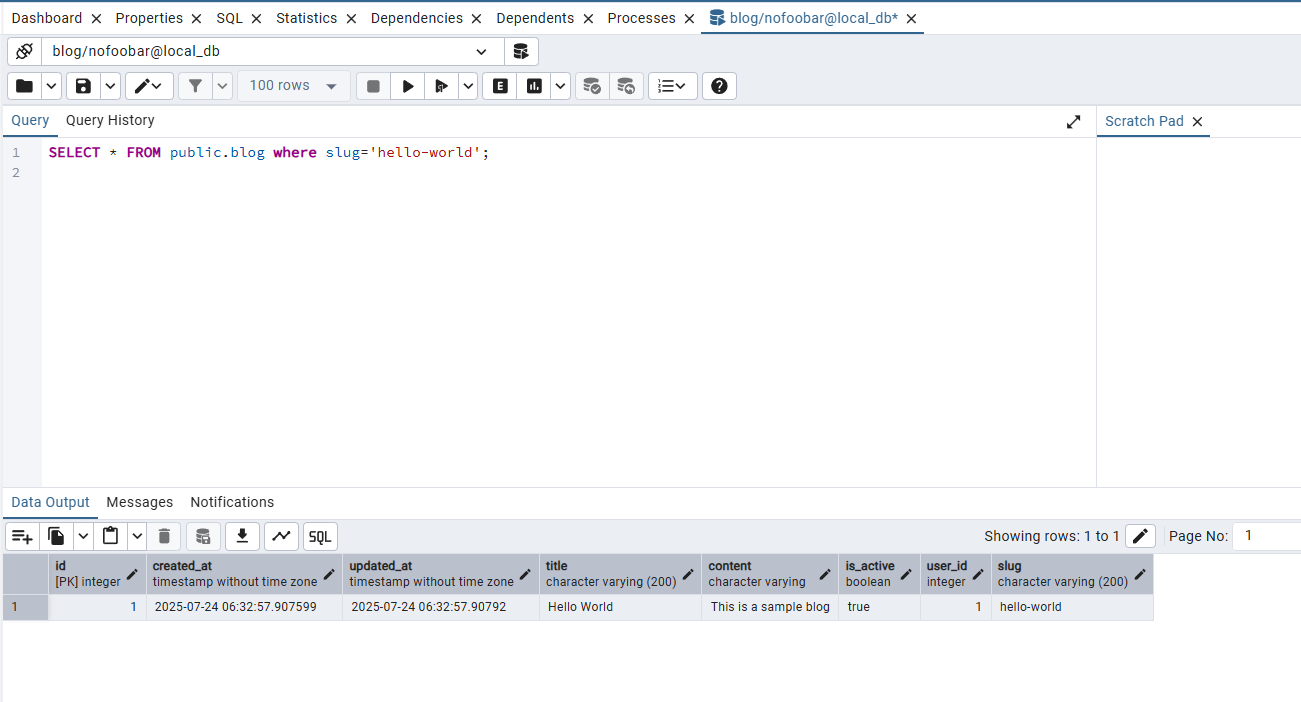This screenshot has height=702, width=1301.
Task: Open the connection dropdown blog/nofoobar@local_db
Action: [x=272, y=52]
